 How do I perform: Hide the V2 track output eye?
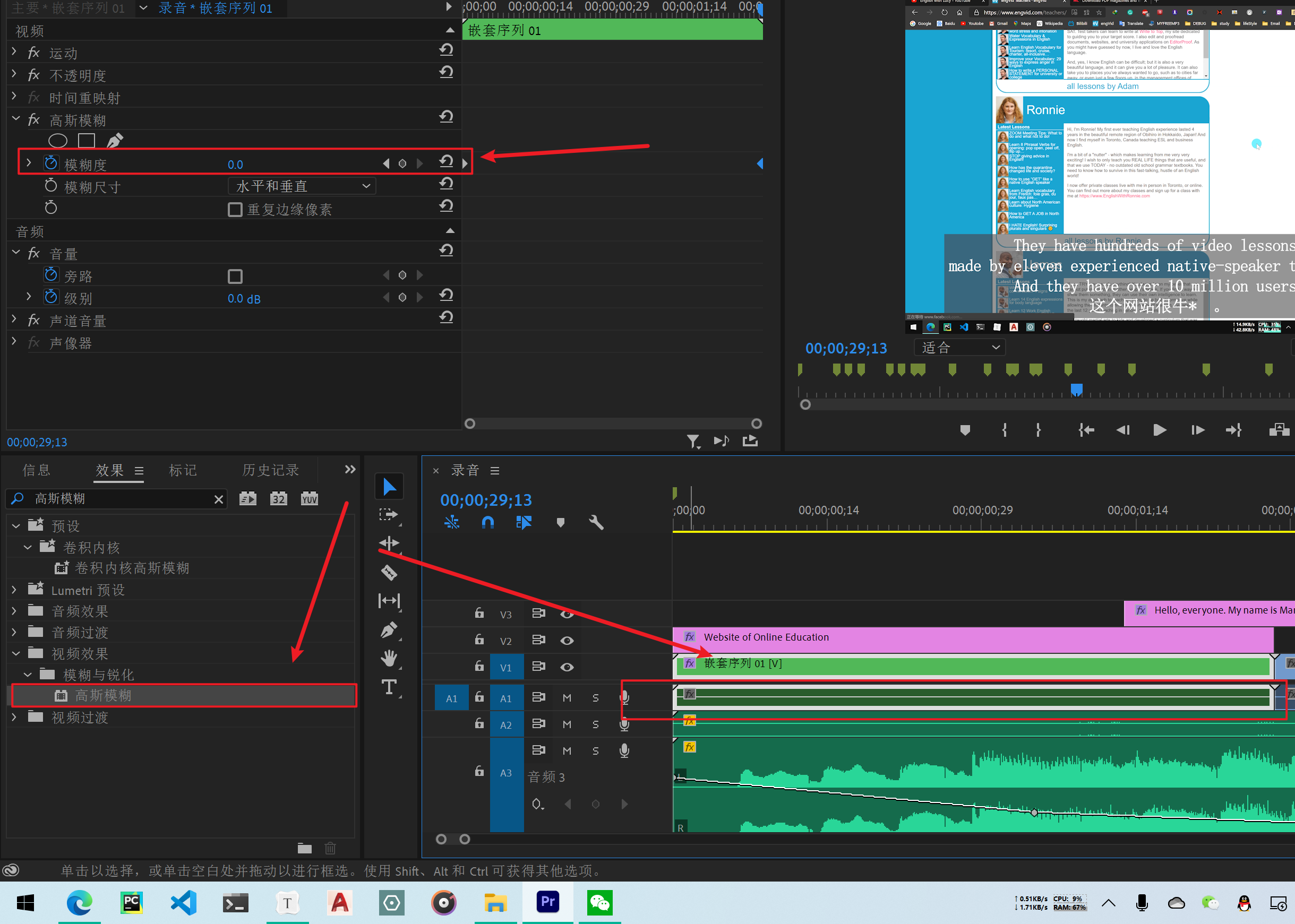pos(567,641)
